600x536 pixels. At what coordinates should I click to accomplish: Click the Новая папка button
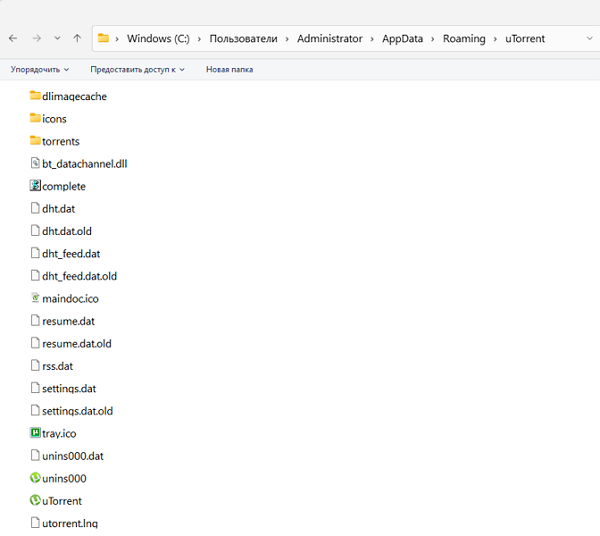click(x=229, y=70)
